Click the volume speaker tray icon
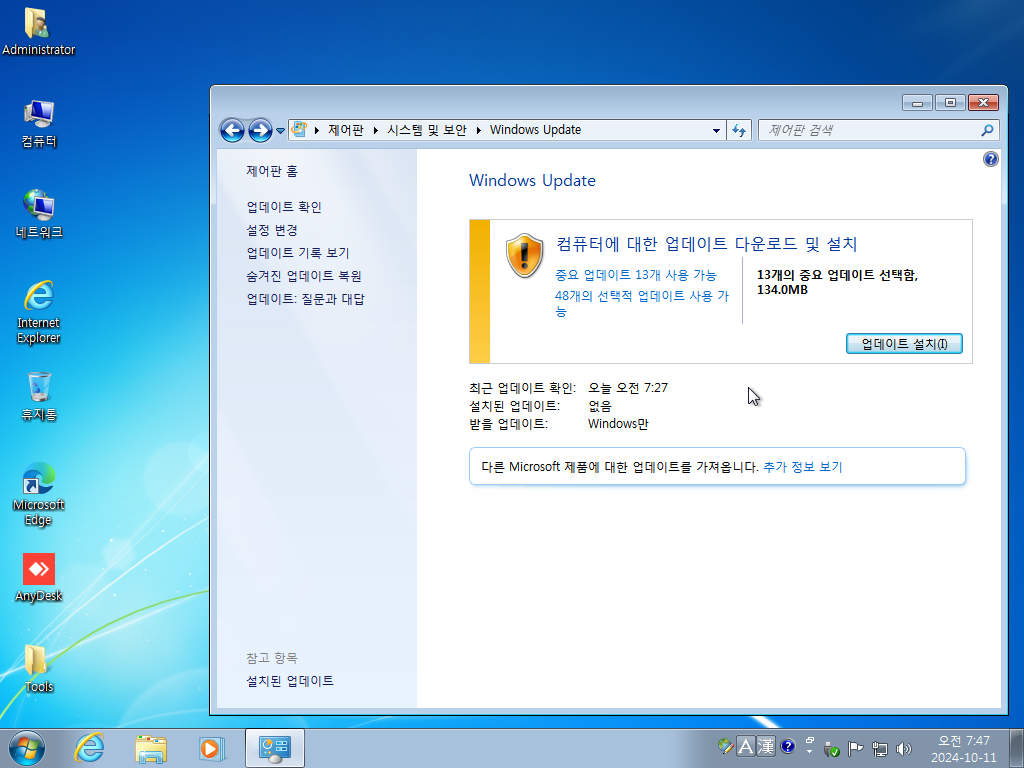1024x768 pixels. pos(904,748)
